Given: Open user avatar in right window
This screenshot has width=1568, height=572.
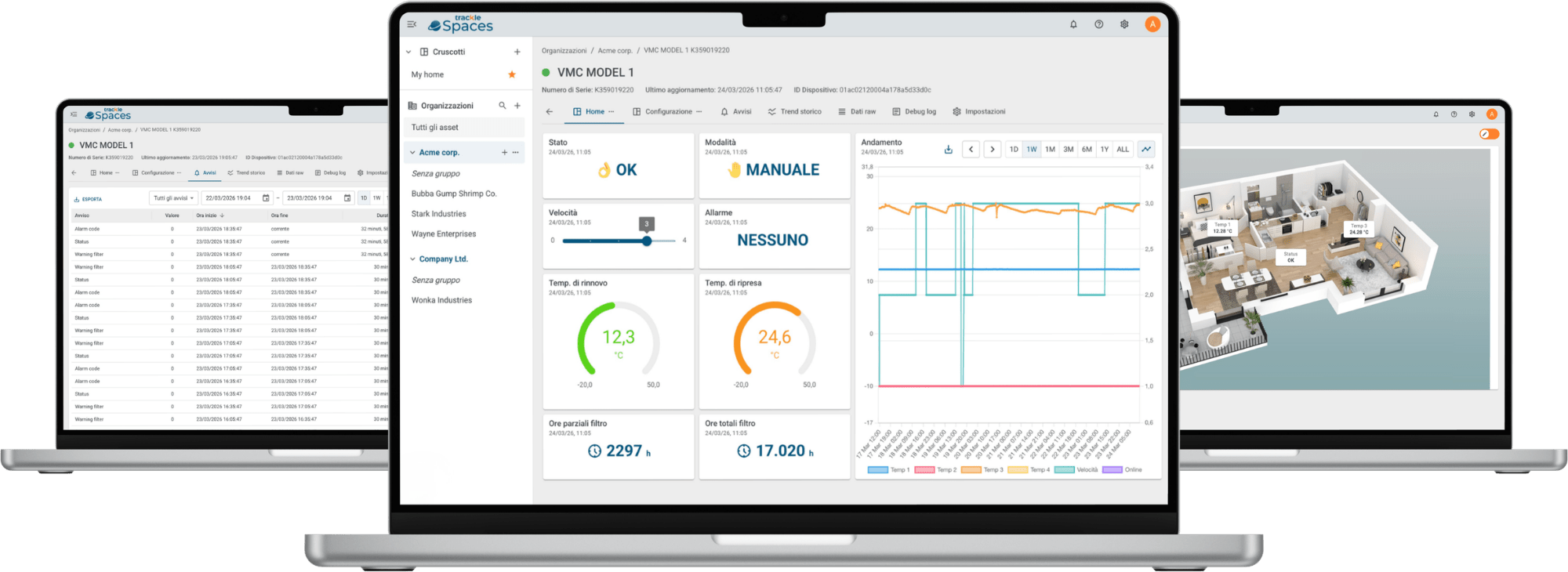Looking at the screenshot, I should tap(1492, 114).
